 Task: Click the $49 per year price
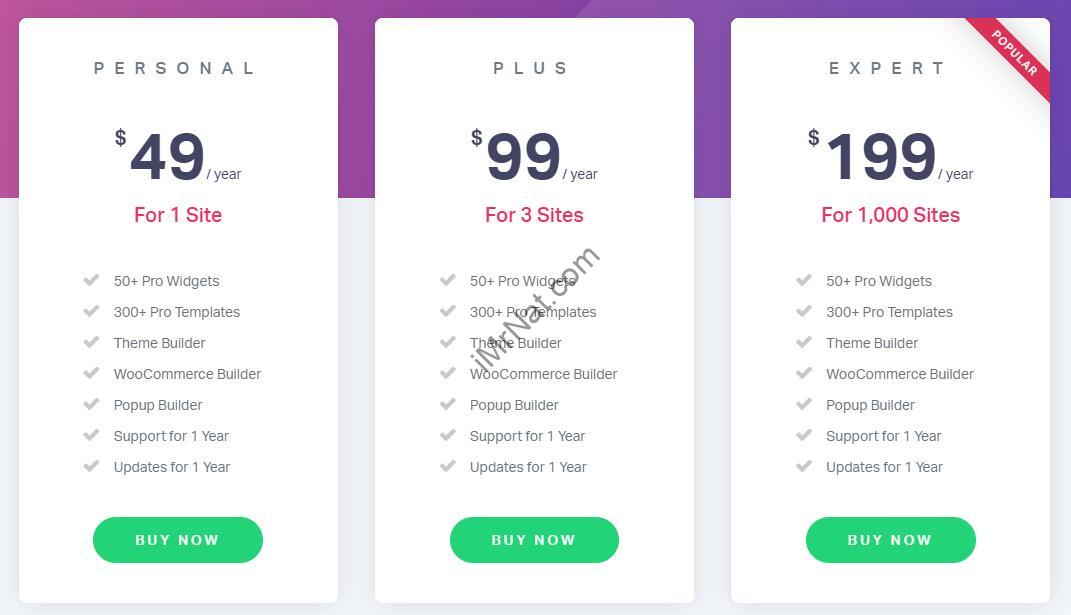pos(178,156)
